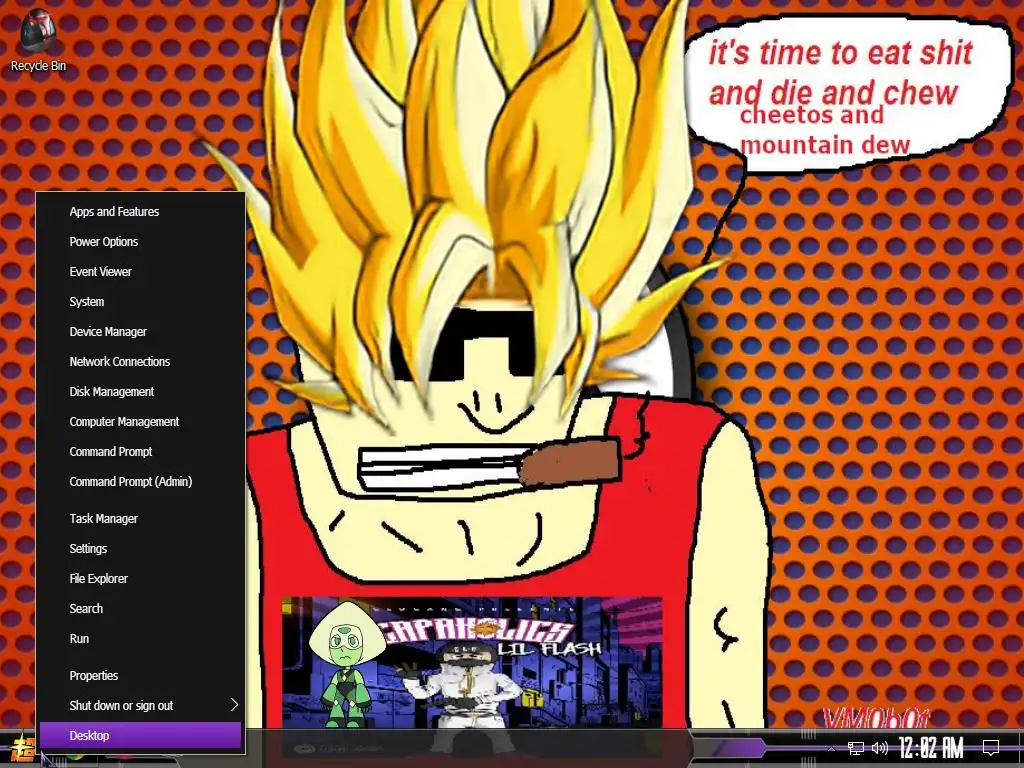Open File Explorer
Screen dimensions: 1024x768
(x=140, y=579)
